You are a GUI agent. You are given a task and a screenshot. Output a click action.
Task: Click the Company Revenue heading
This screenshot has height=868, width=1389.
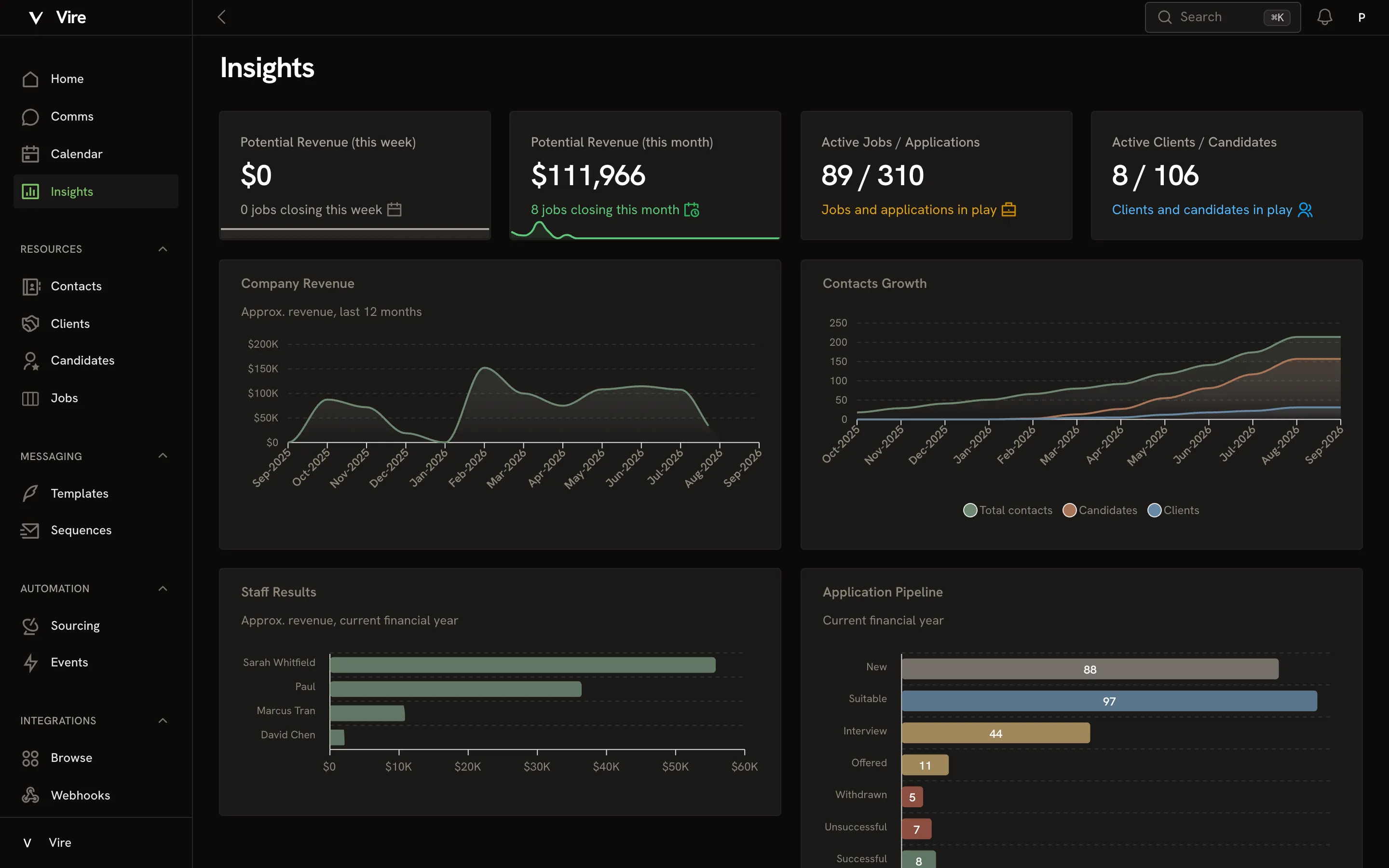297,284
